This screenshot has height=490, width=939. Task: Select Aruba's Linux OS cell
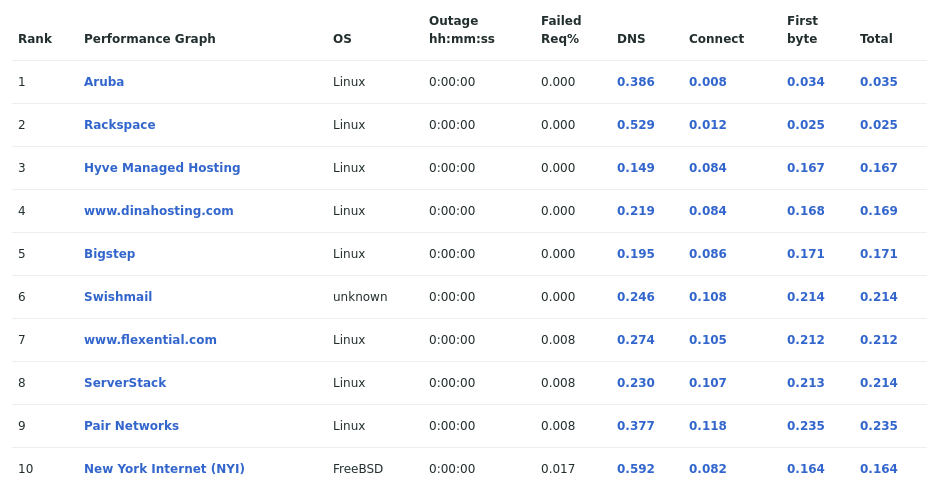tap(349, 81)
